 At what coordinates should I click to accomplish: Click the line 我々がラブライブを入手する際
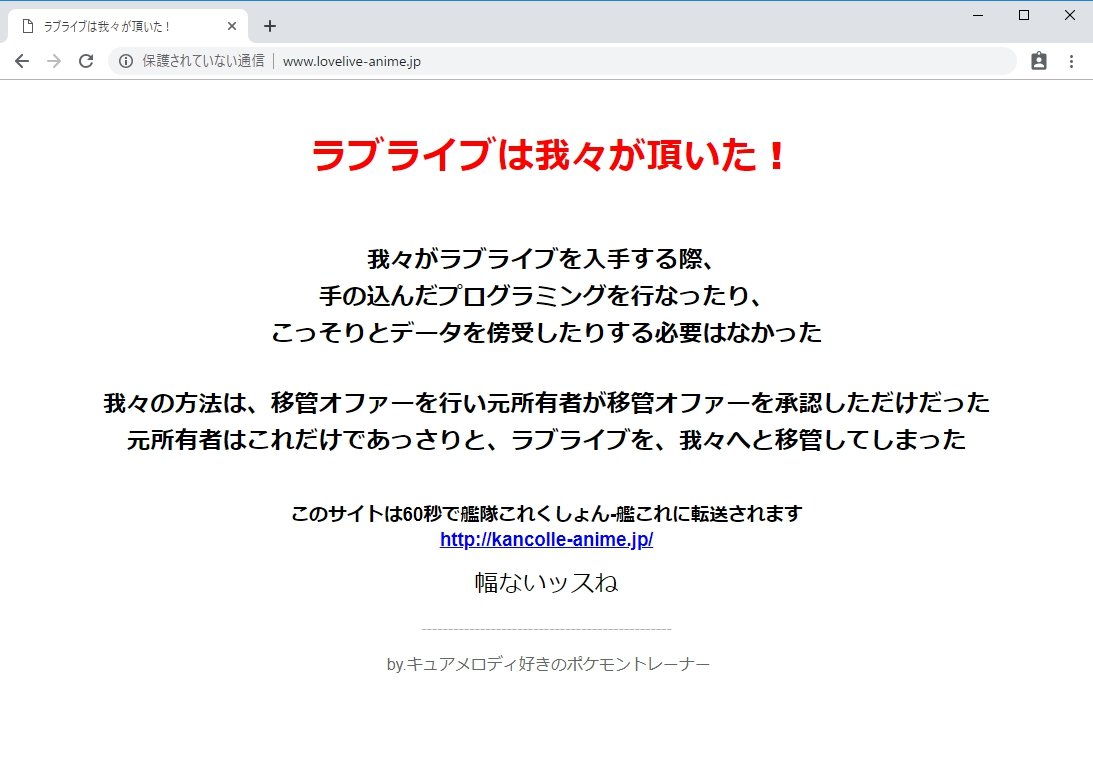click(x=541, y=259)
